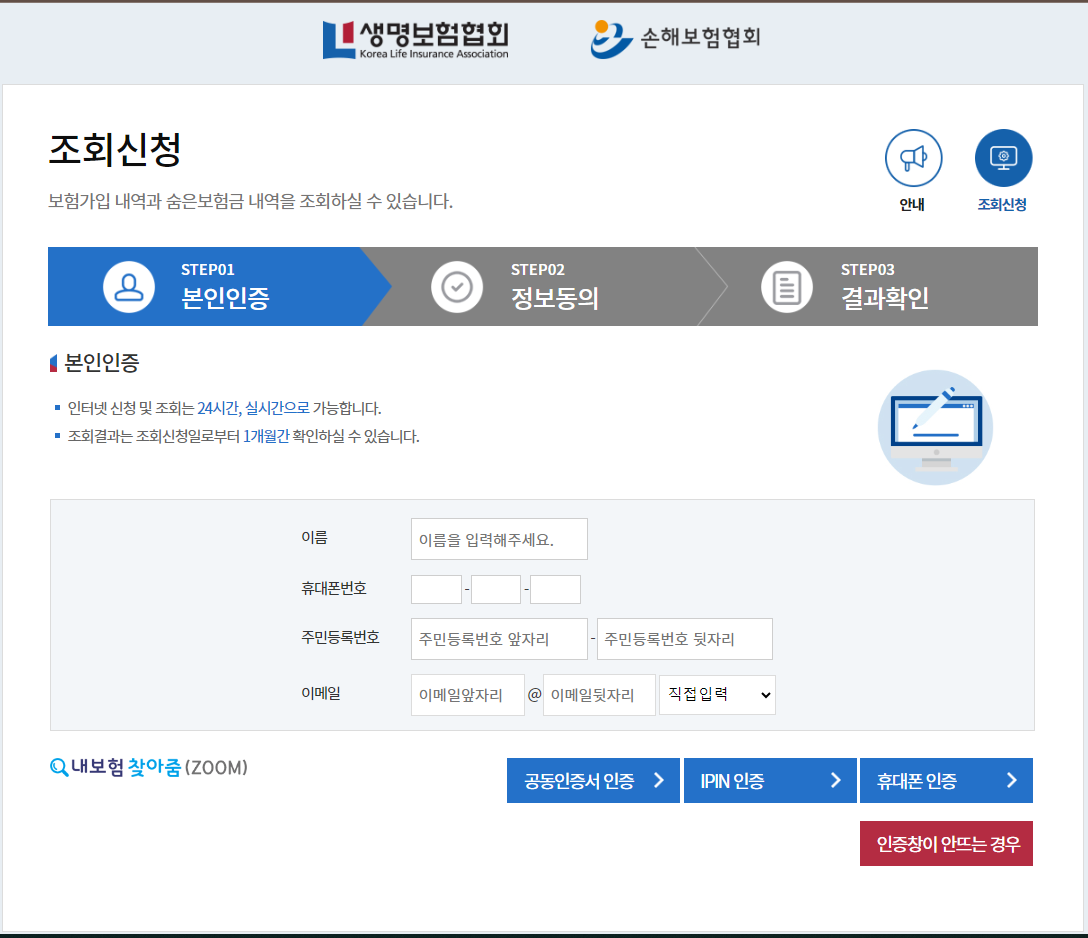Click the STEP02 정보동의 checkmark icon

tap(457, 286)
